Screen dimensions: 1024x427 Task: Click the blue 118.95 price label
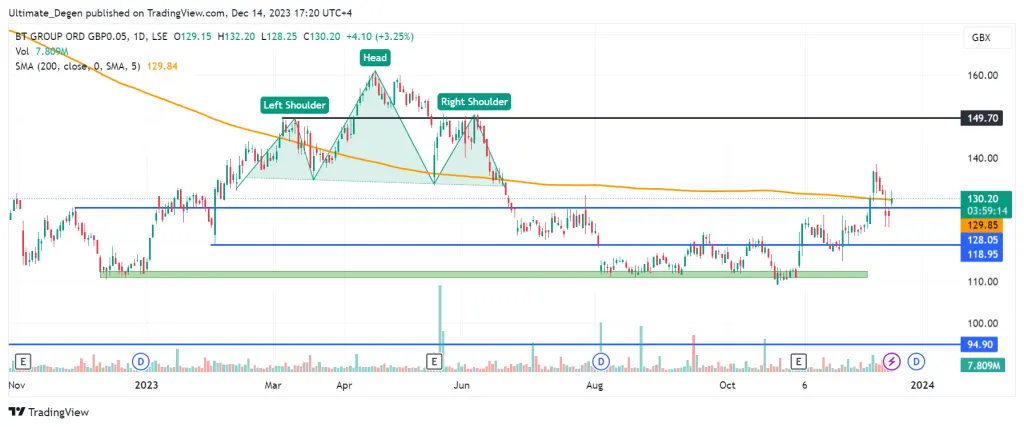click(982, 255)
